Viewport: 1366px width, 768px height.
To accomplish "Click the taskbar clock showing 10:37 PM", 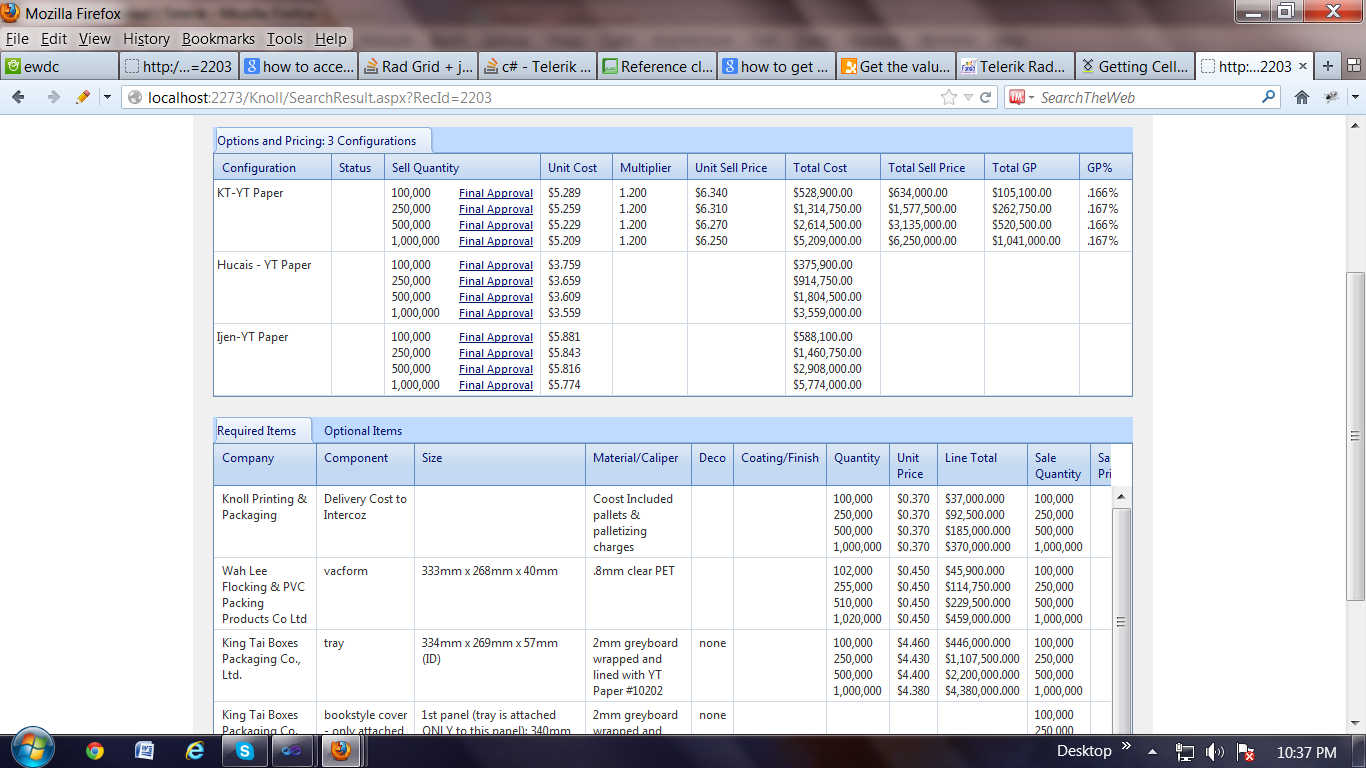I will pos(1306,752).
